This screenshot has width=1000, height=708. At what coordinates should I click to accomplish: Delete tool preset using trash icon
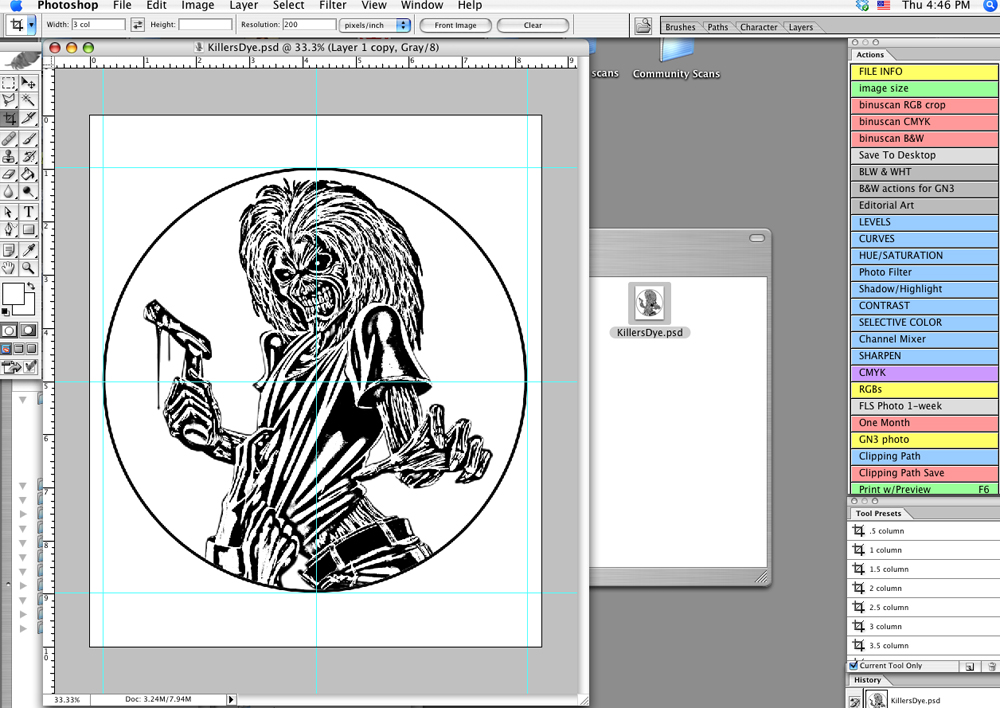coord(991,666)
